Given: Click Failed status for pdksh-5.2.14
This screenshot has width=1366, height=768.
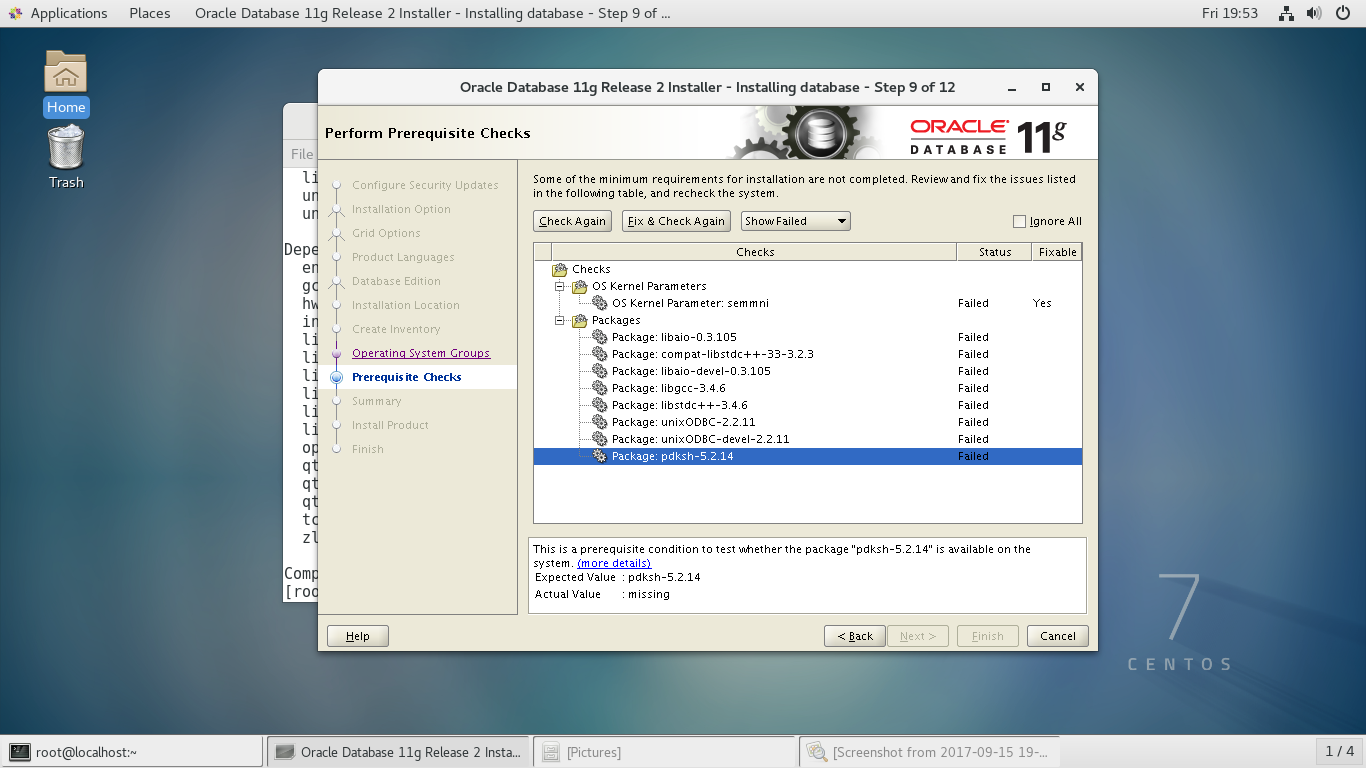Looking at the screenshot, I should 973,456.
